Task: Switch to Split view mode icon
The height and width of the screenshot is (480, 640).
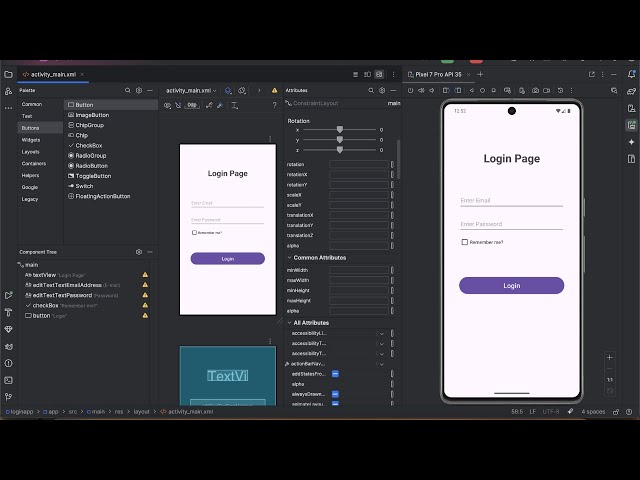Action: [x=367, y=74]
